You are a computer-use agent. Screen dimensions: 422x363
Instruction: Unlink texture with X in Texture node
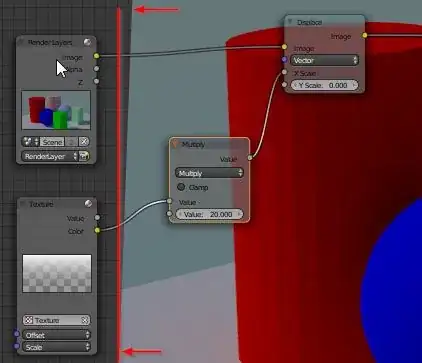coord(85,320)
